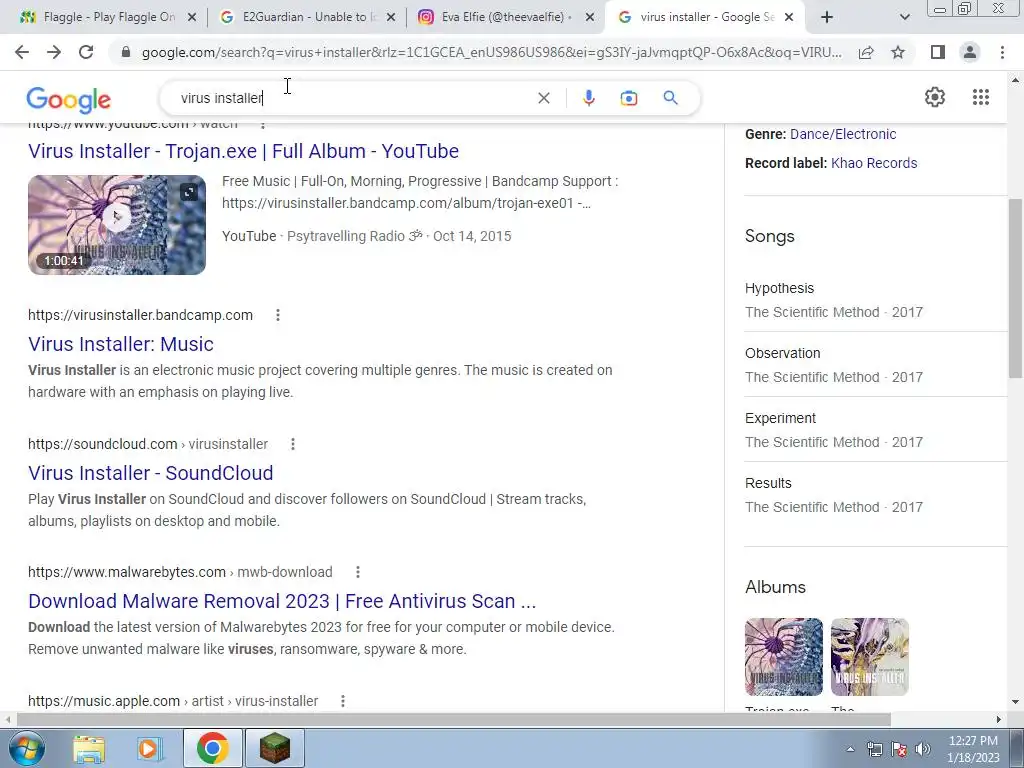
Task: Close the E2Guardian tab
Action: coord(391,17)
